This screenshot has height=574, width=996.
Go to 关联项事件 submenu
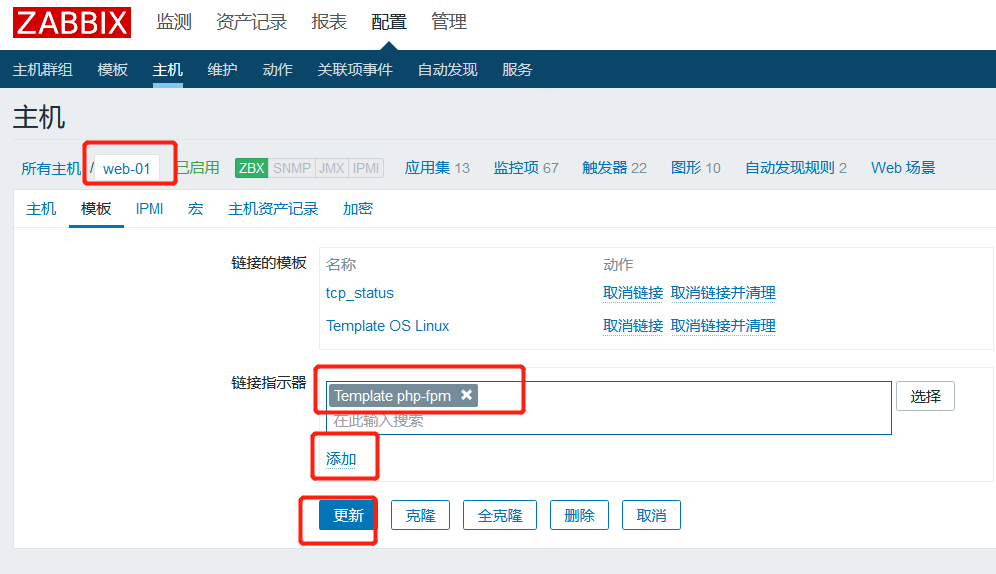(355, 70)
